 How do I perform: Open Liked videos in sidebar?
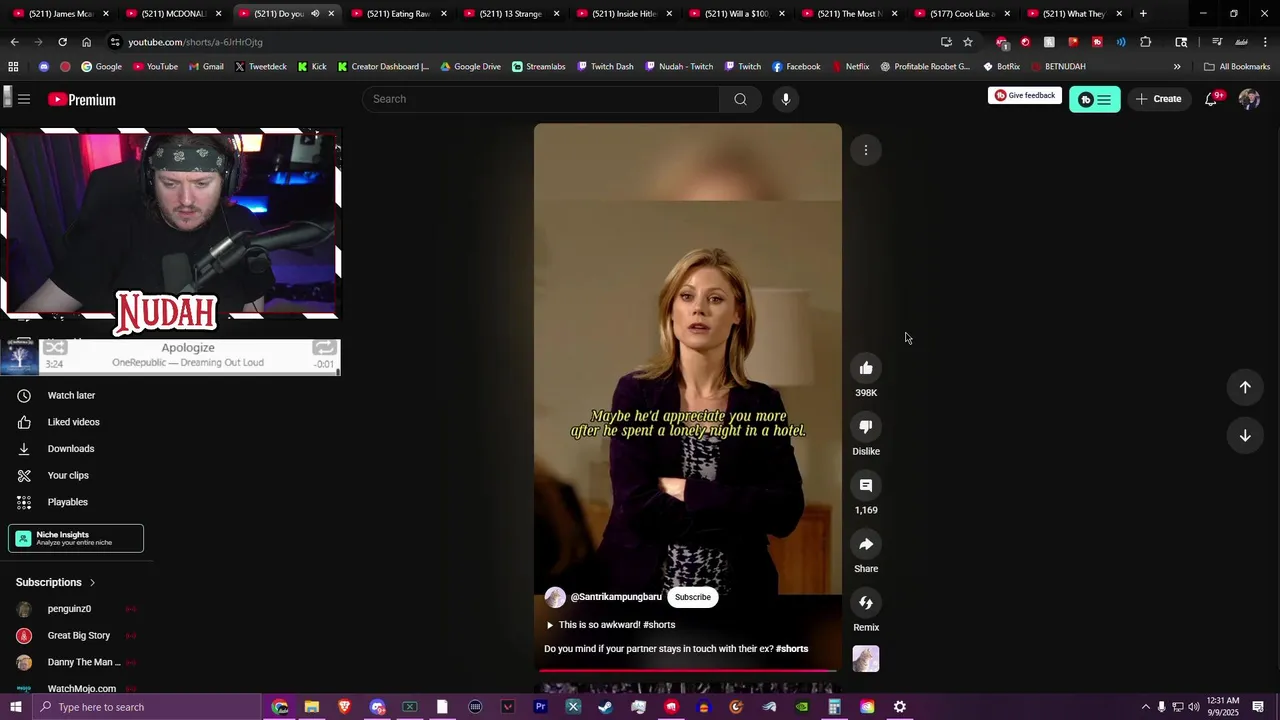(x=73, y=422)
